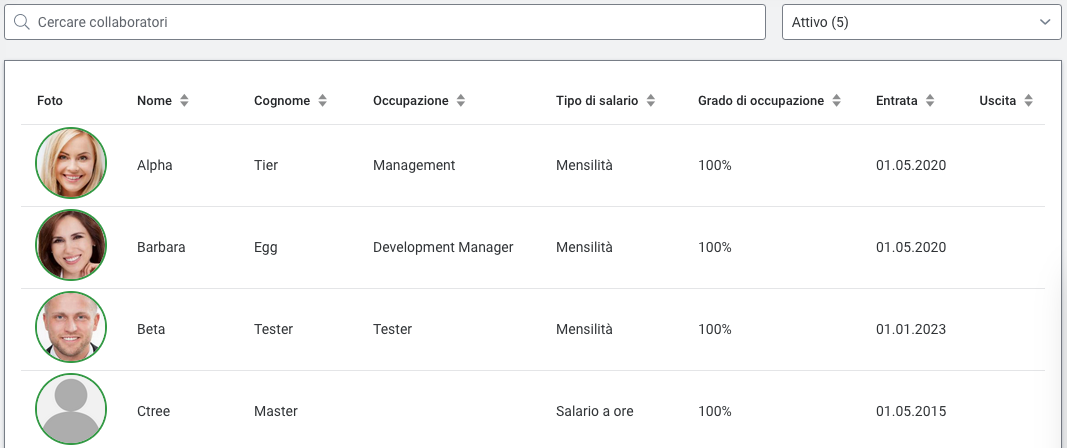Open Alpha Tier's profile photo
This screenshot has width=1067, height=448.
click(x=71, y=164)
